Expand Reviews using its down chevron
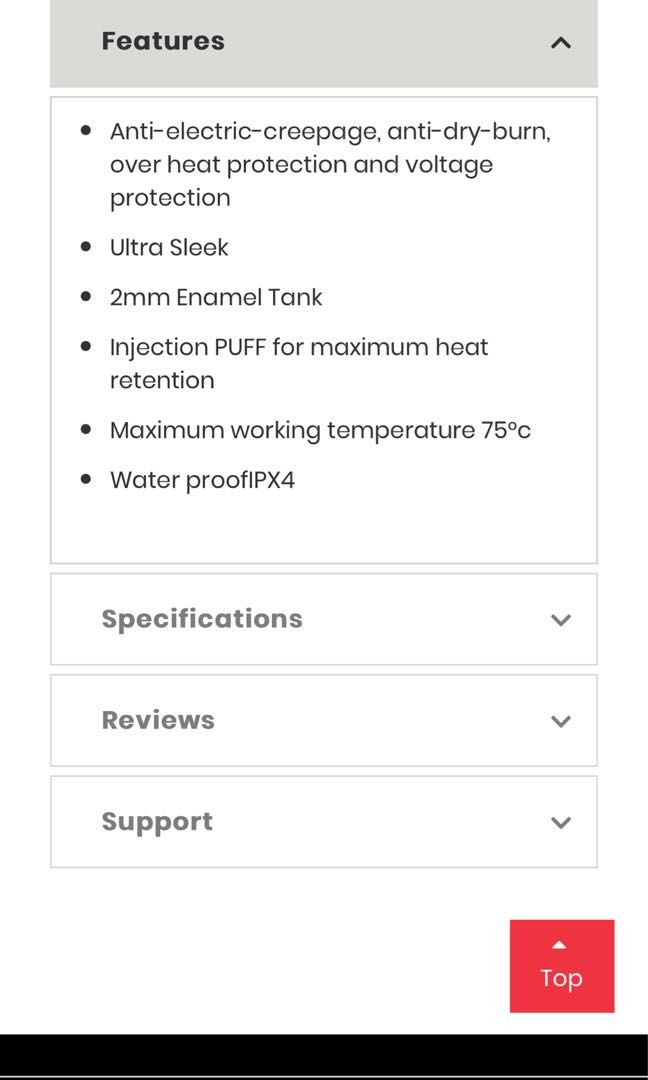This screenshot has width=648, height=1080. point(561,721)
